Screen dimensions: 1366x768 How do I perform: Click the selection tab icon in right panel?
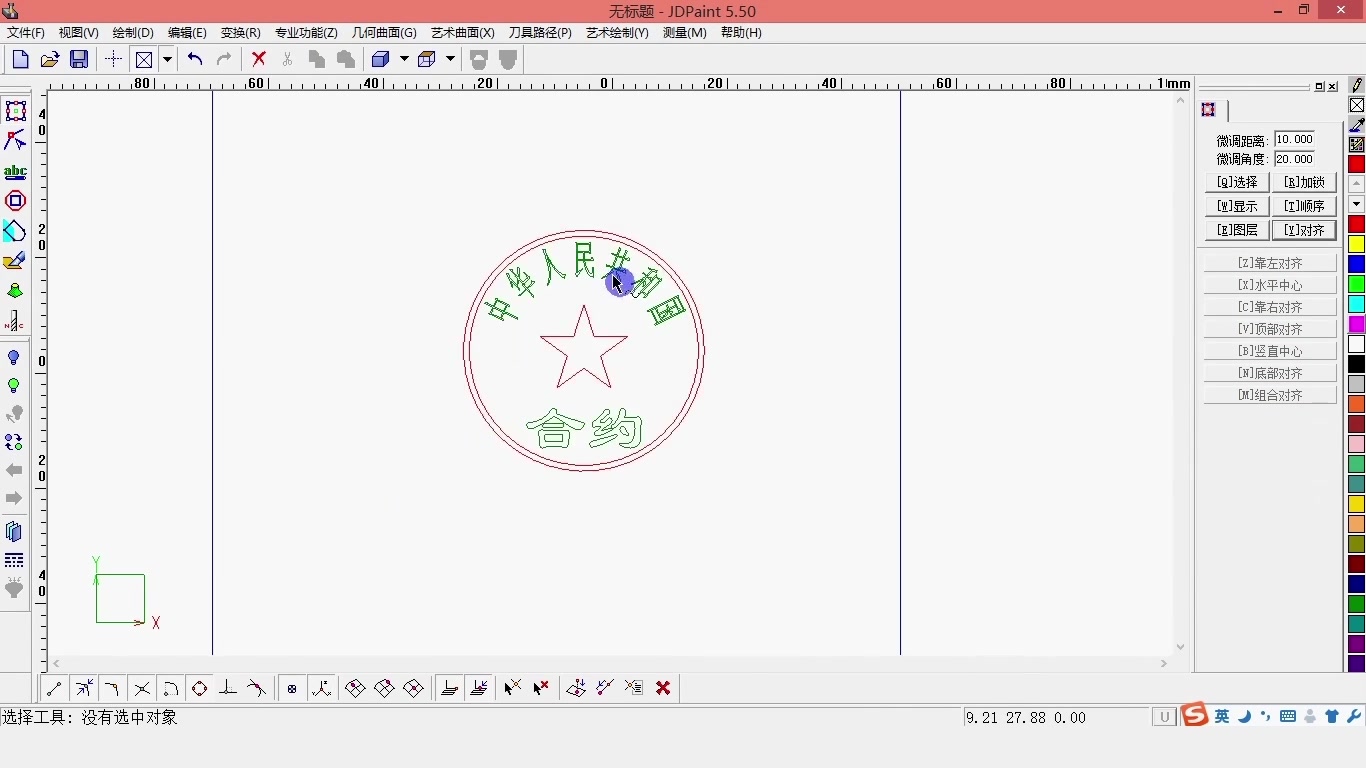1209,110
